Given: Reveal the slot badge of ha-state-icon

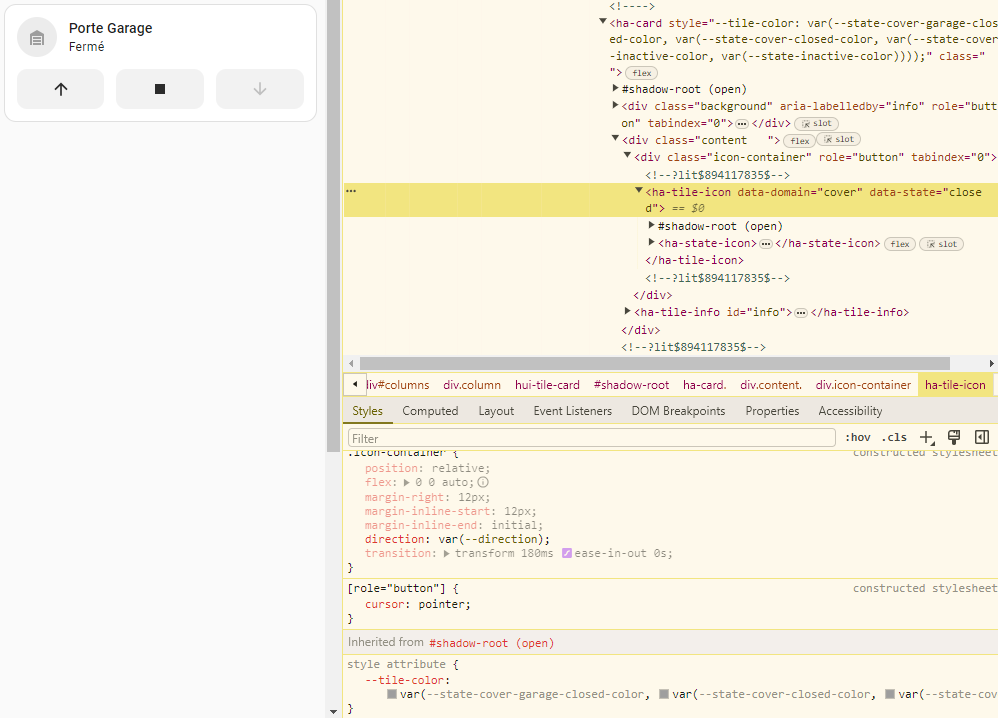Looking at the screenshot, I should pos(941,244).
